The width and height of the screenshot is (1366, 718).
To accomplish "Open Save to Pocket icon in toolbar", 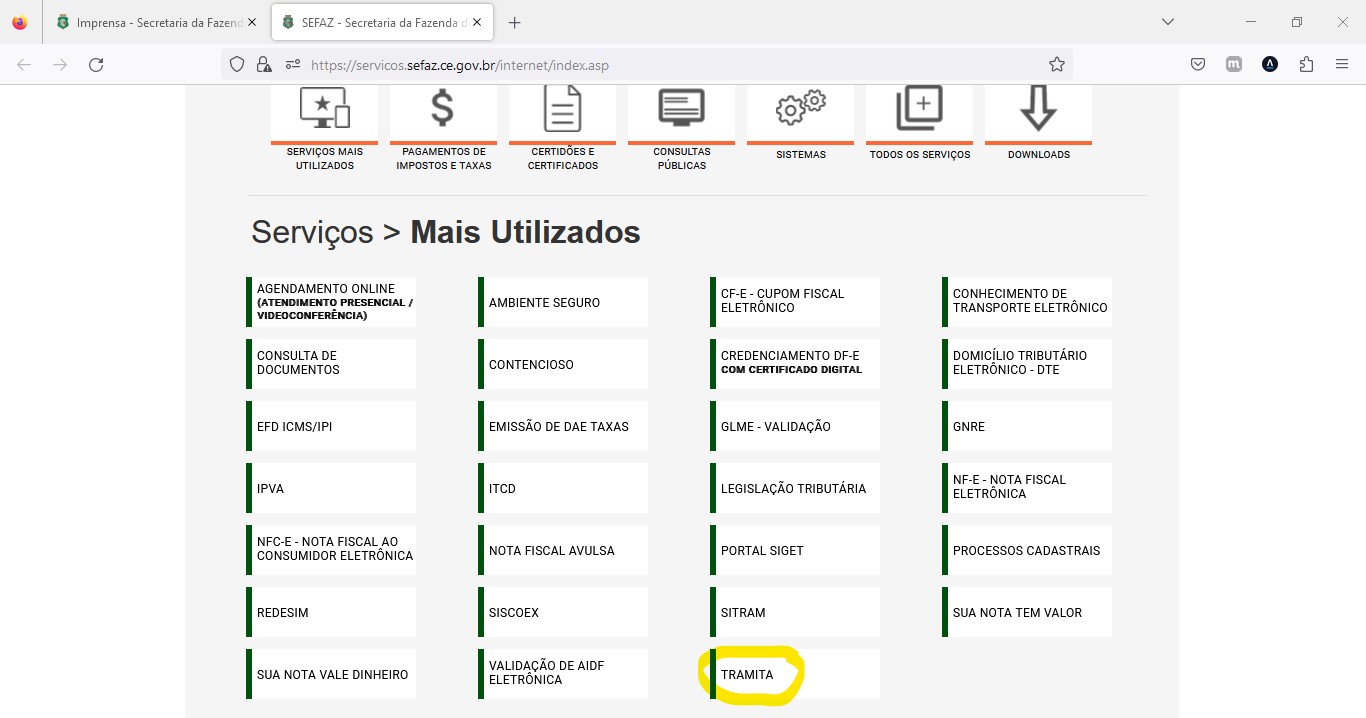I will pos(1198,65).
